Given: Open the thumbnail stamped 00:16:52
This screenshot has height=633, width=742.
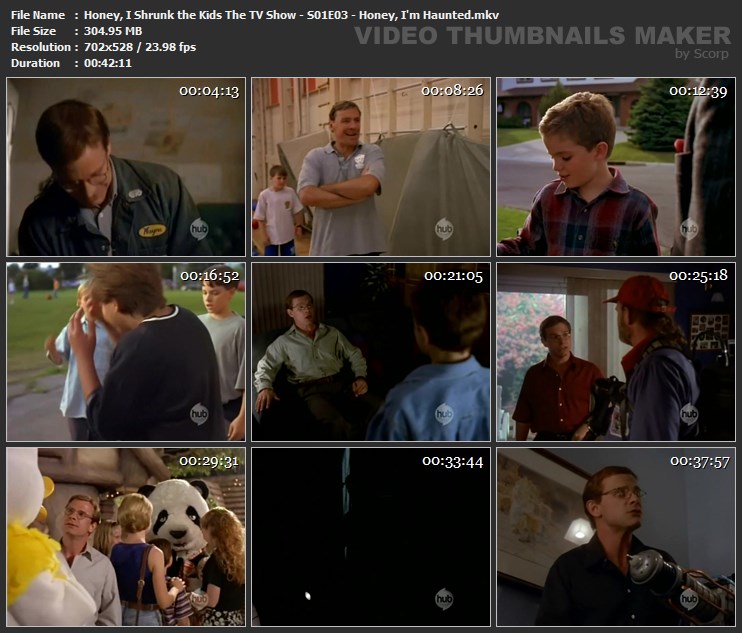Looking at the screenshot, I should click(x=126, y=352).
